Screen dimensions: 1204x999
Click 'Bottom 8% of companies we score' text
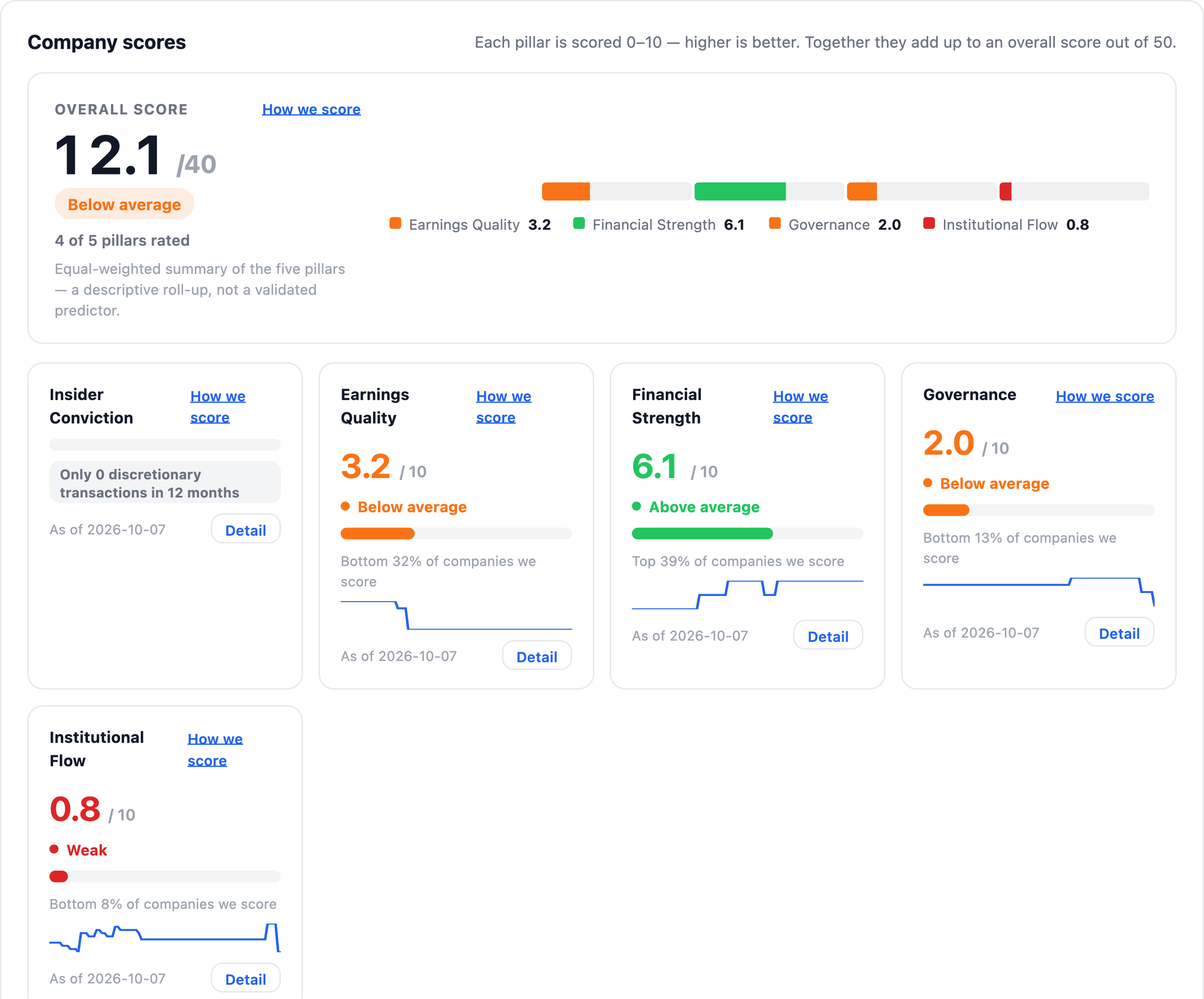point(163,904)
